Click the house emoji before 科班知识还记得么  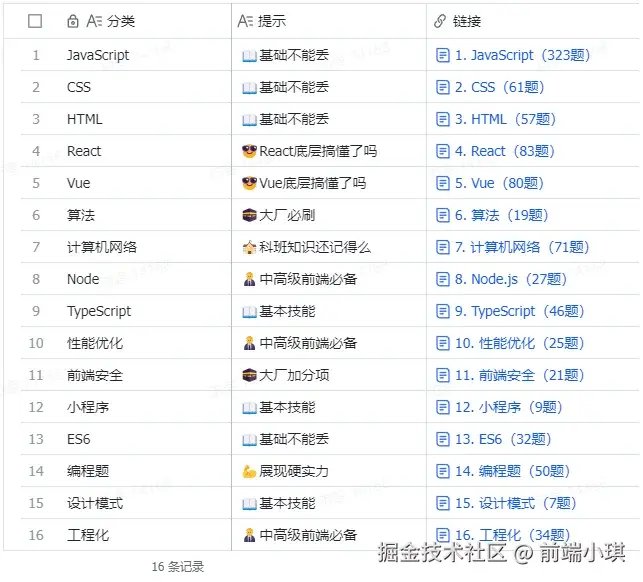click(x=249, y=247)
